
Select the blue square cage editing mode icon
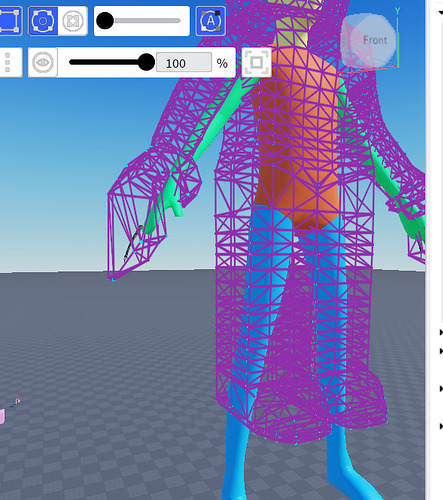point(10,21)
